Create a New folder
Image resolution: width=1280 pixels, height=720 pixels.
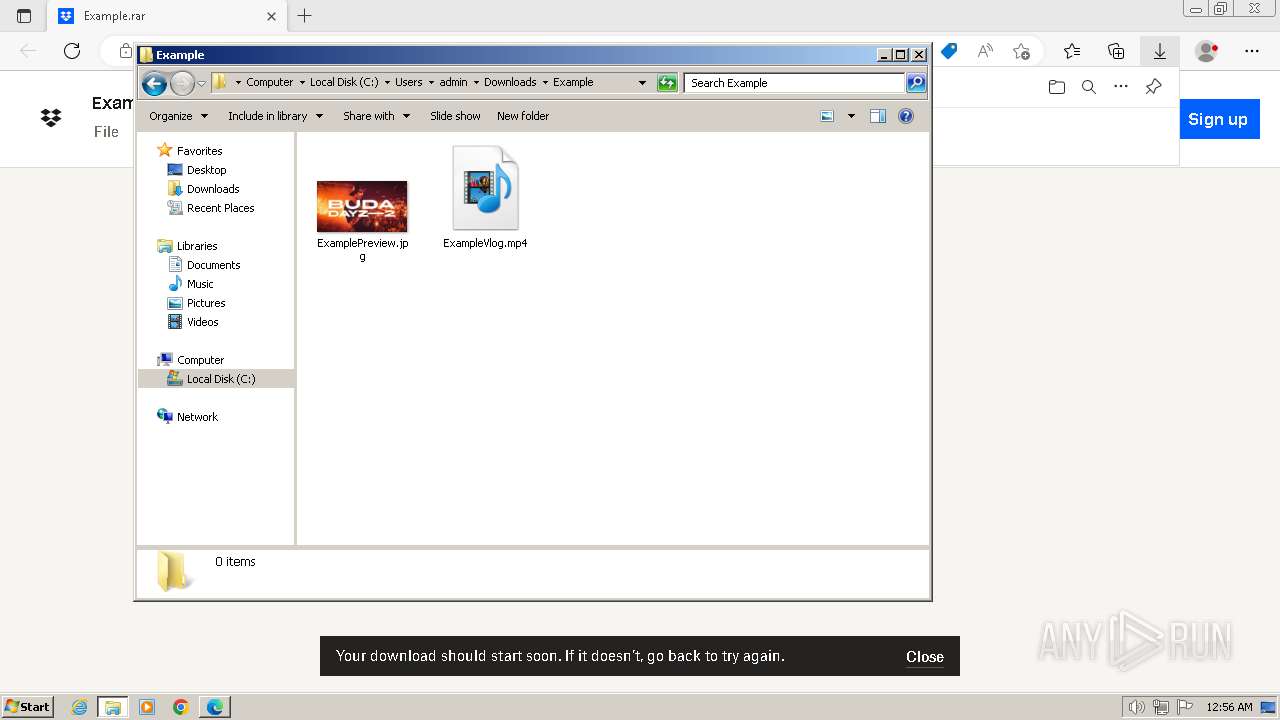tap(523, 116)
